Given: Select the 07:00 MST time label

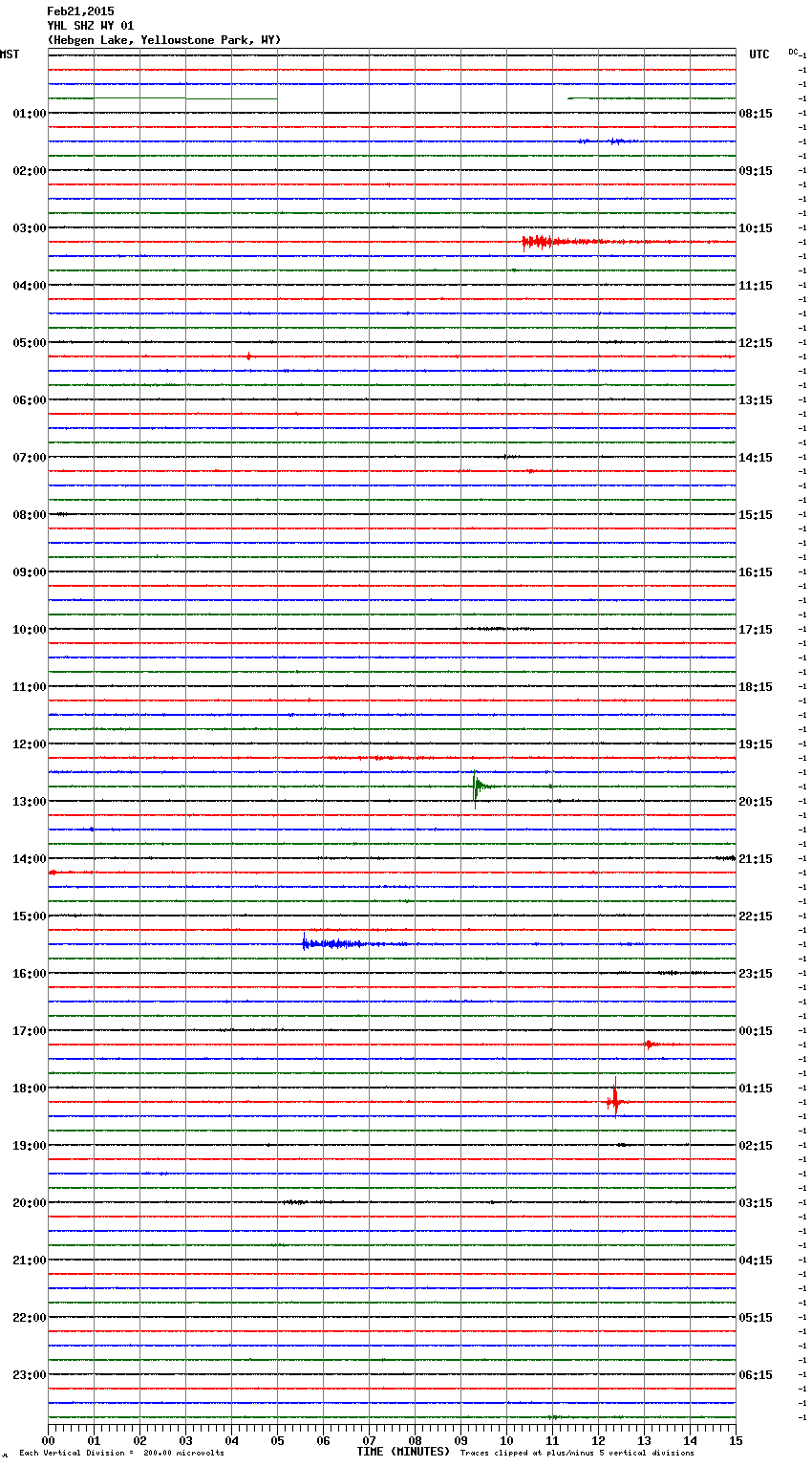Looking at the screenshot, I should tap(29, 458).
